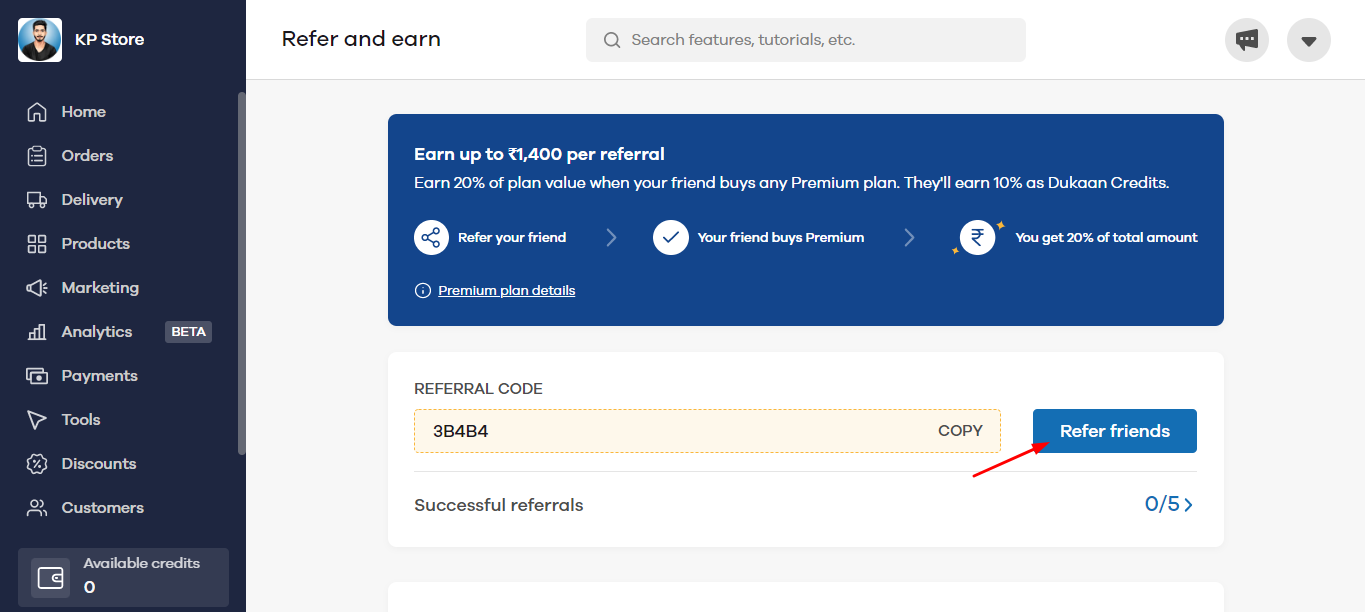The height and width of the screenshot is (612, 1365).
Task: Select the Payments menu label
Action: [99, 376]
